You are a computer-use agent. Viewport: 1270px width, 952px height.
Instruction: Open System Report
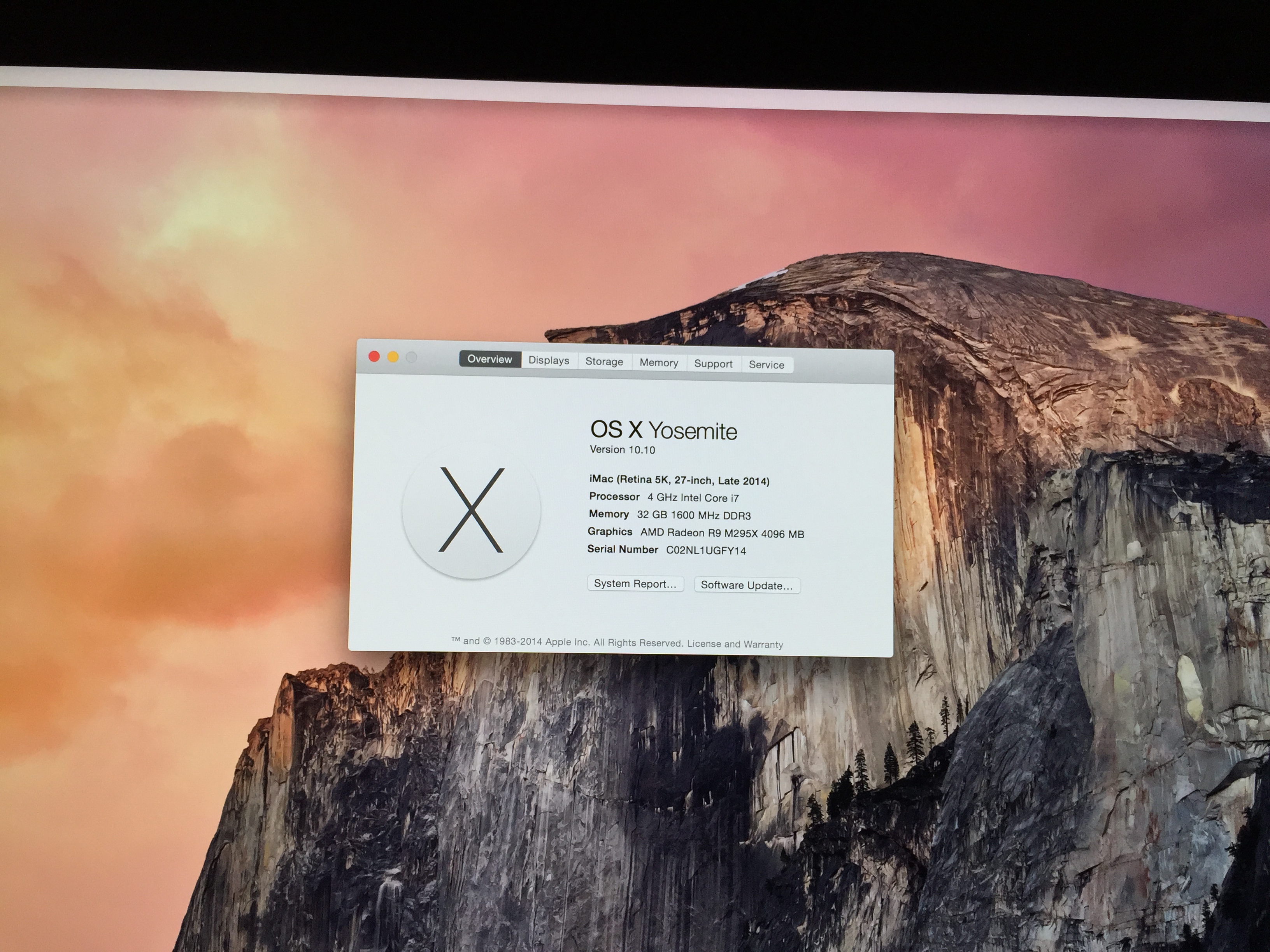(635, 584)
